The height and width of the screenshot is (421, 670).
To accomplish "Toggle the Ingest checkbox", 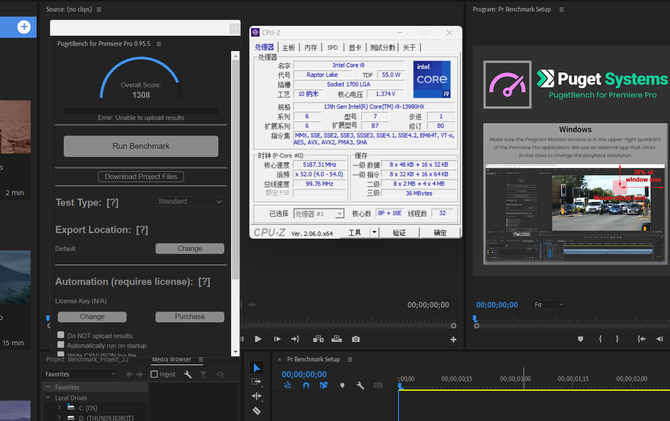I will point(154,374).
